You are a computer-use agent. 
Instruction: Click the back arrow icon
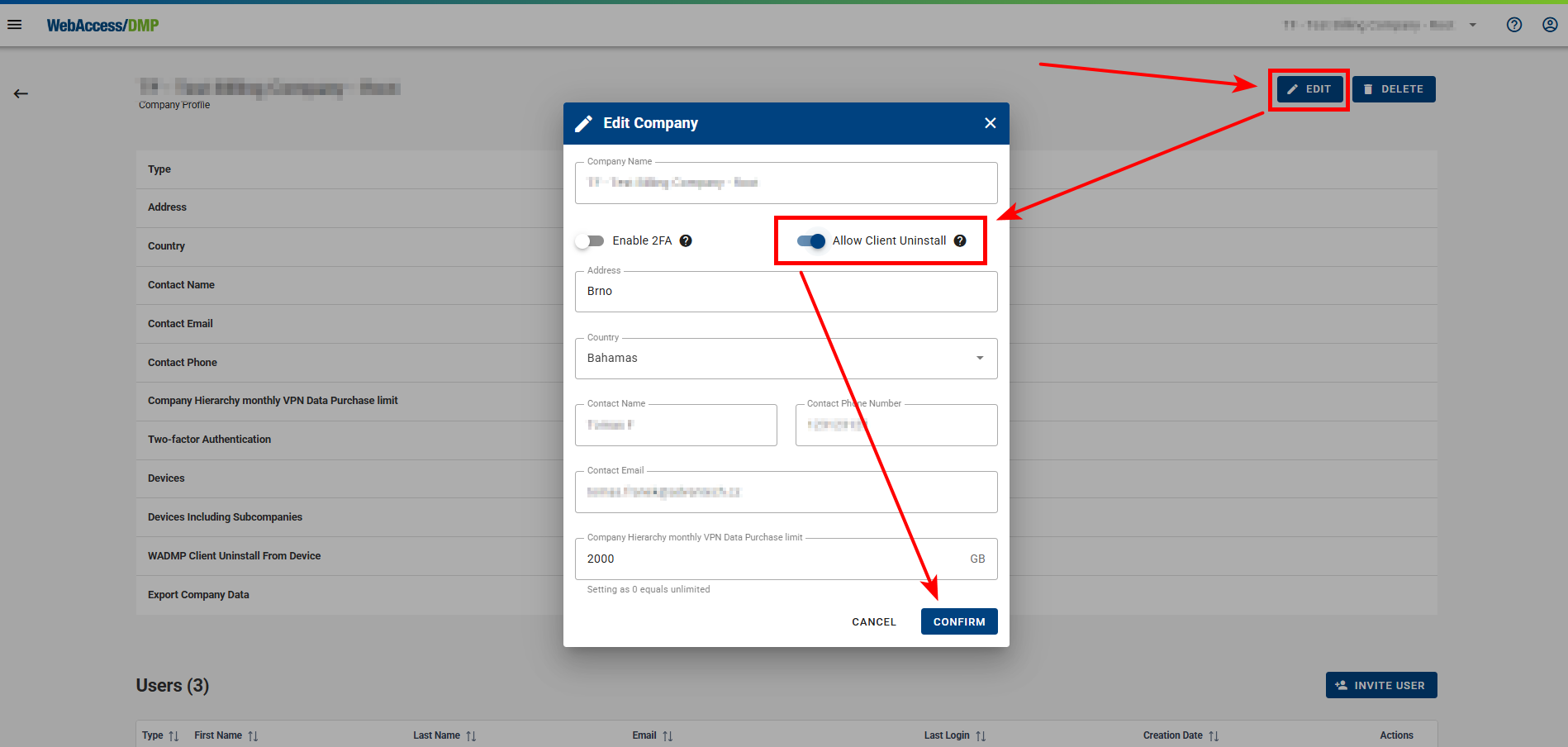click(21, 93)
